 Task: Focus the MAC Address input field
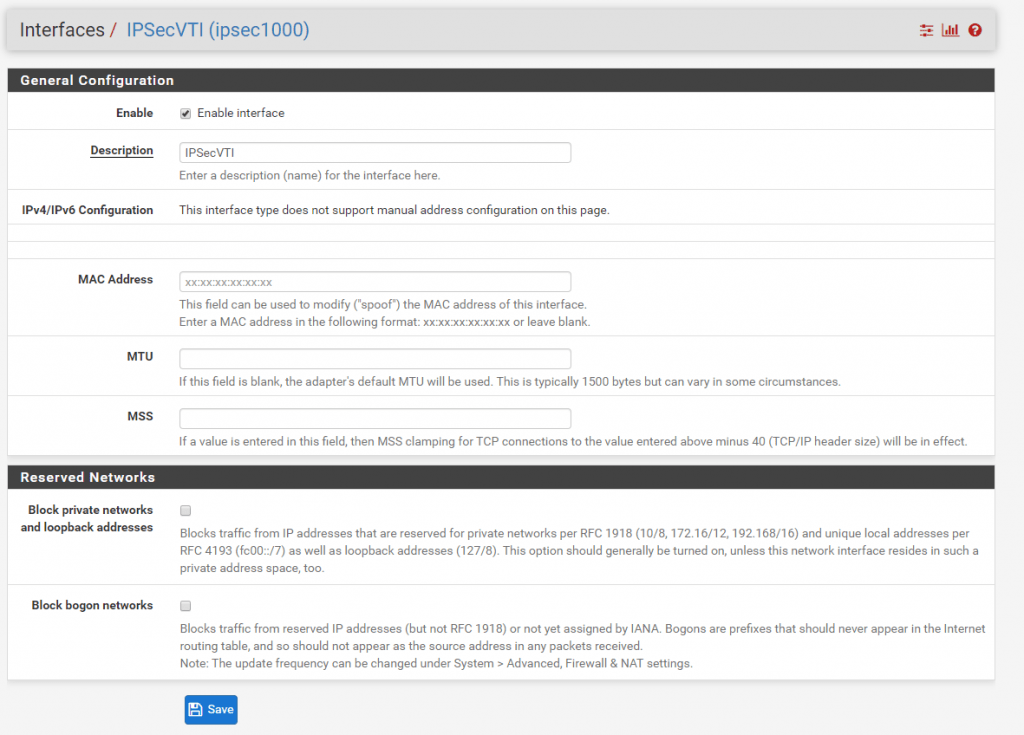point(375,282)
